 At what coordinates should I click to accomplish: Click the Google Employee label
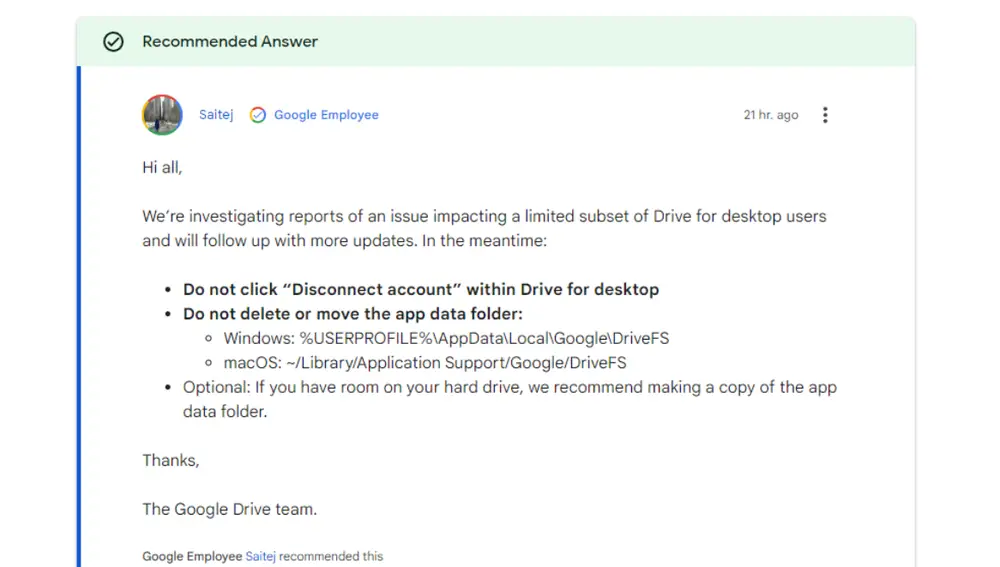pyautogui.click(x=326, y=115)
